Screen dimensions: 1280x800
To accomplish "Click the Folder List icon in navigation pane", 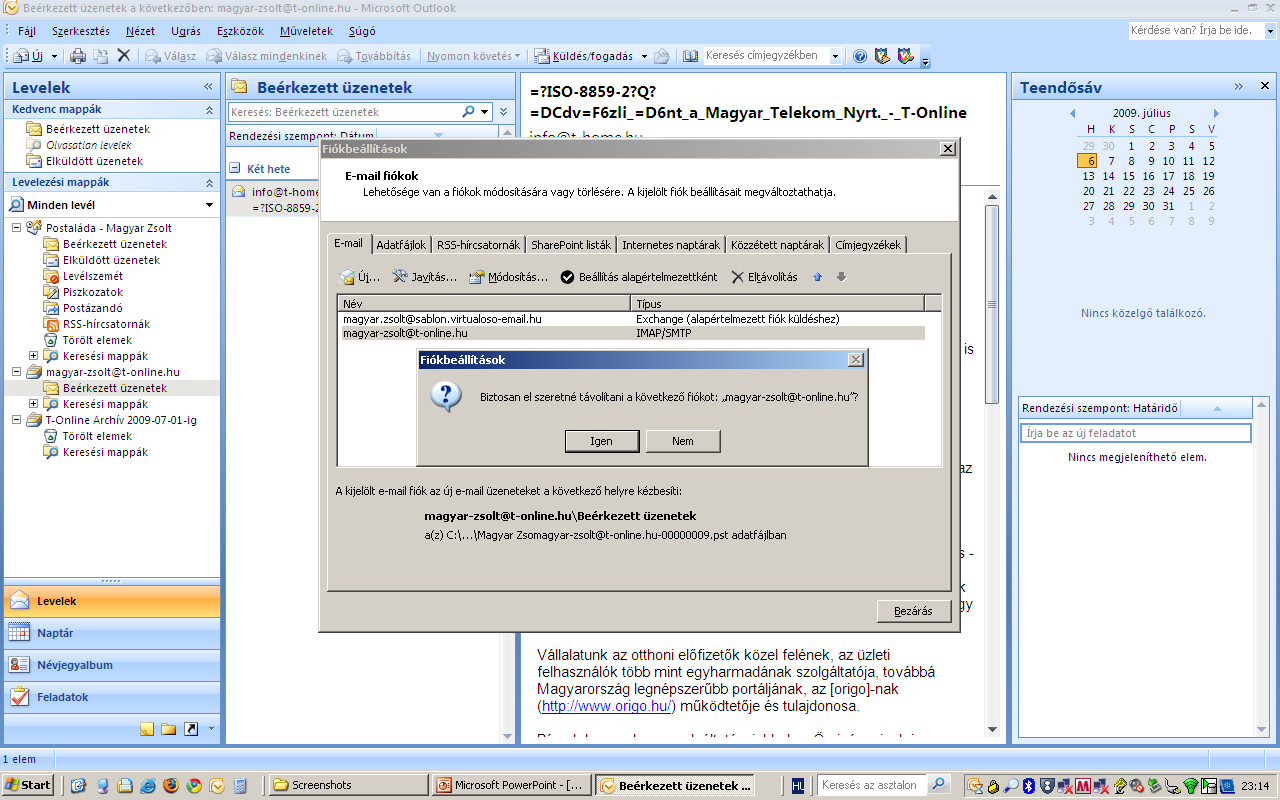I will (168, 729).
